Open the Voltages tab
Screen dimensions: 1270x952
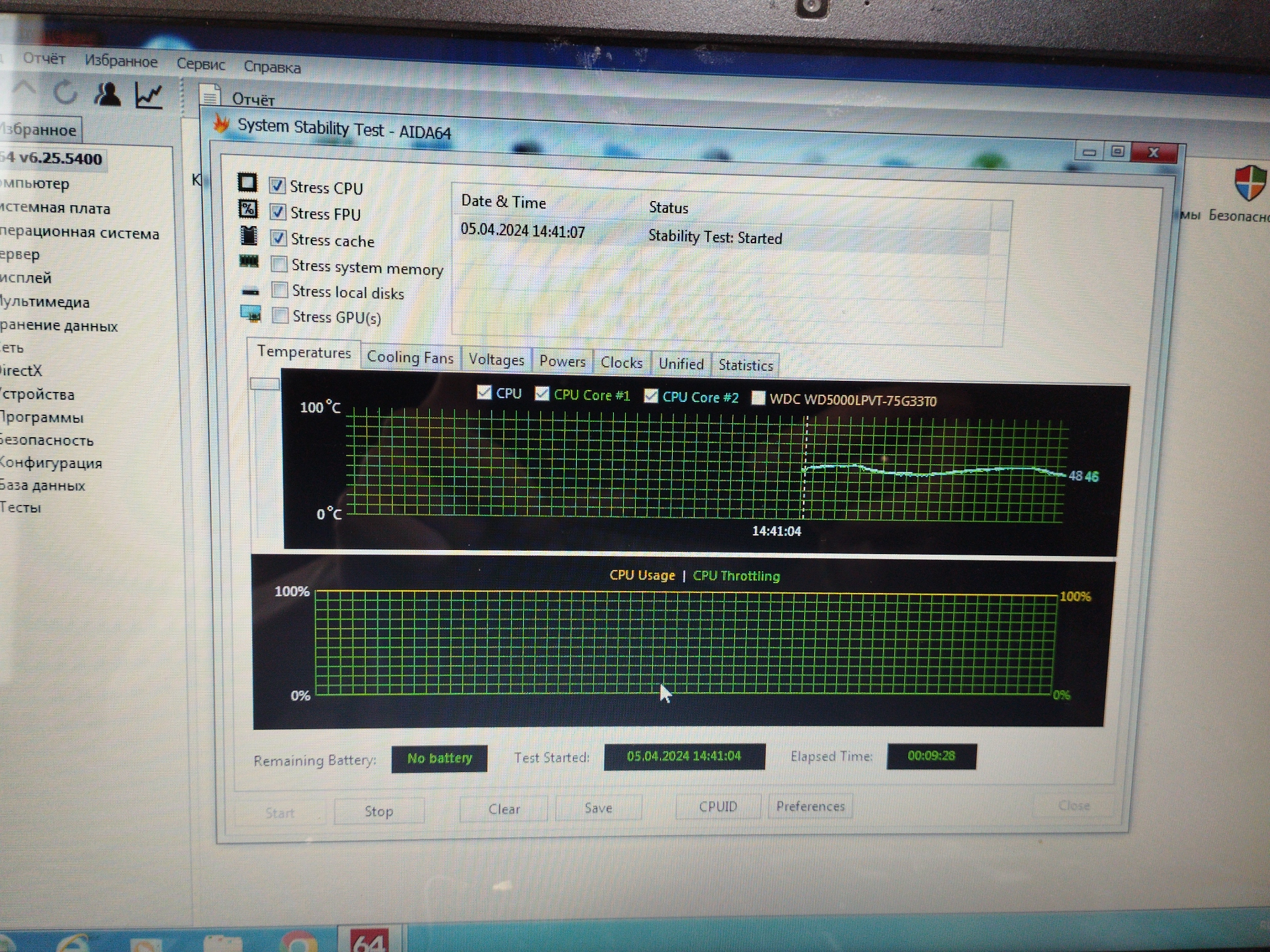pos(496,360)
